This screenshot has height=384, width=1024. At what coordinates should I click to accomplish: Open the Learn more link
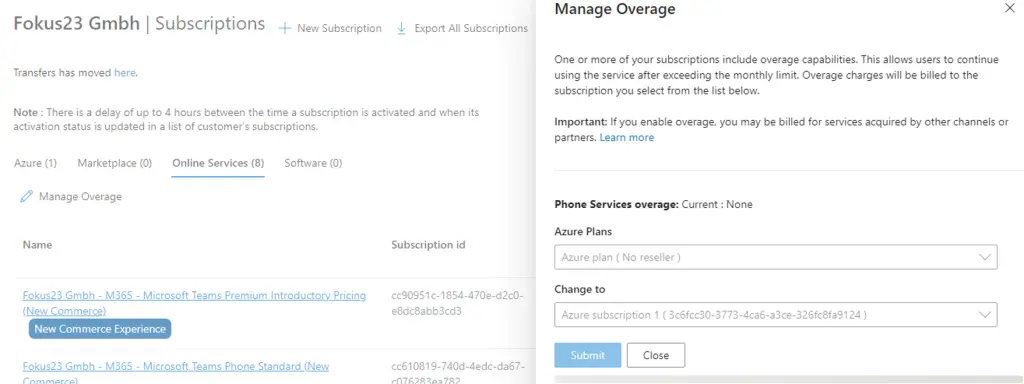pos(626,137)
